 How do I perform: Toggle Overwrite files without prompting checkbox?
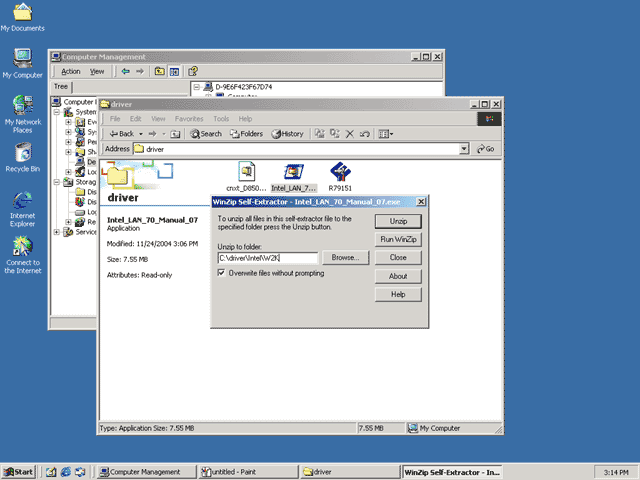222,273
